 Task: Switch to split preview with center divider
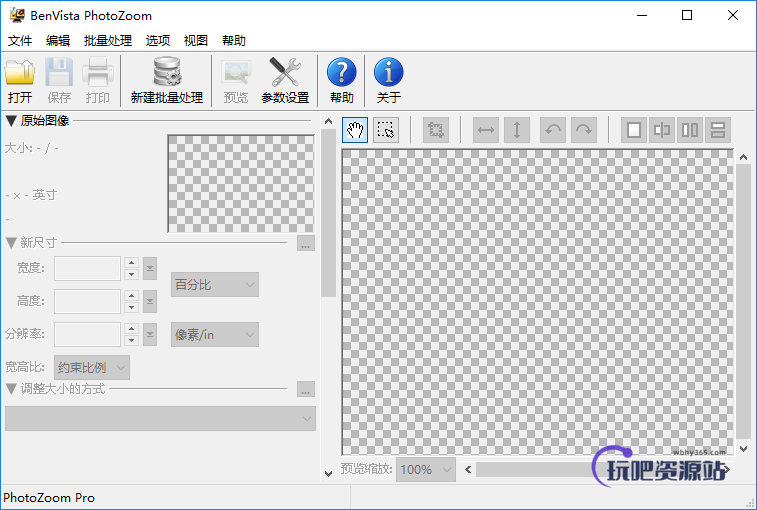(x=662, y=130)
